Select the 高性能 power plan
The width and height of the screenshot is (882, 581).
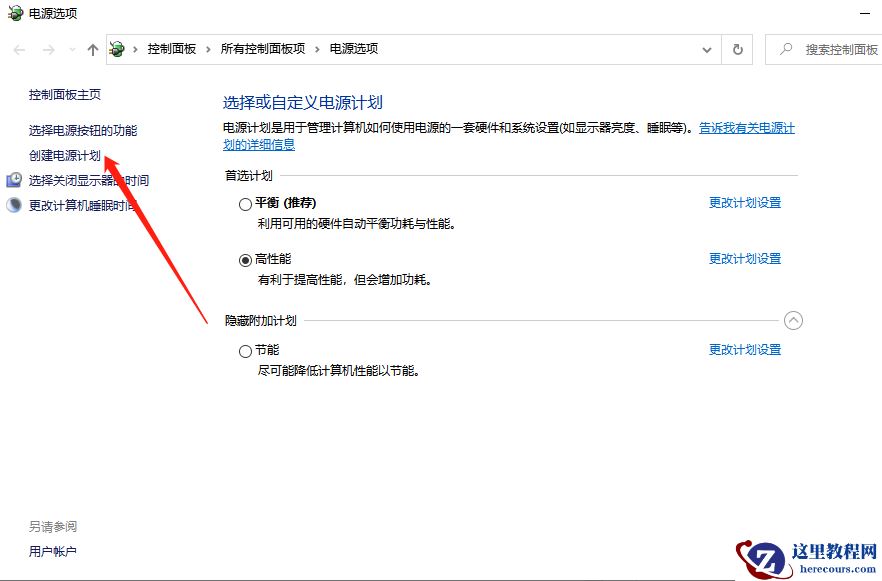click(x=245, y=259)
